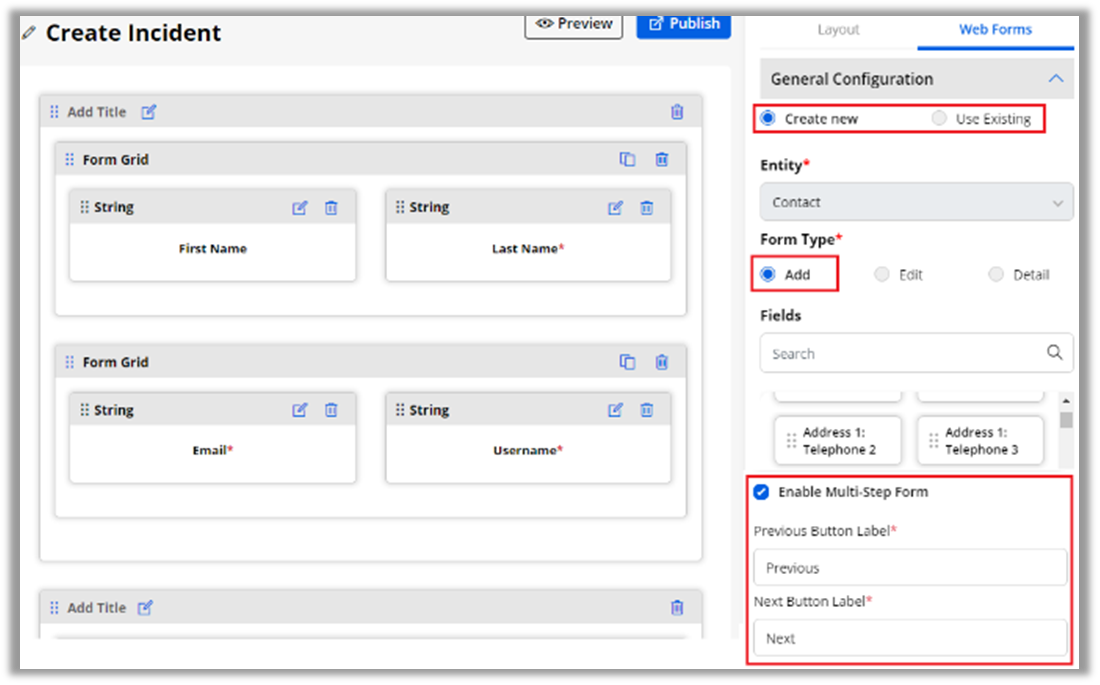Viewport: 1100px width, 685px height.
Task: Edit the first Add Title heading
Action: pos(149,112)
